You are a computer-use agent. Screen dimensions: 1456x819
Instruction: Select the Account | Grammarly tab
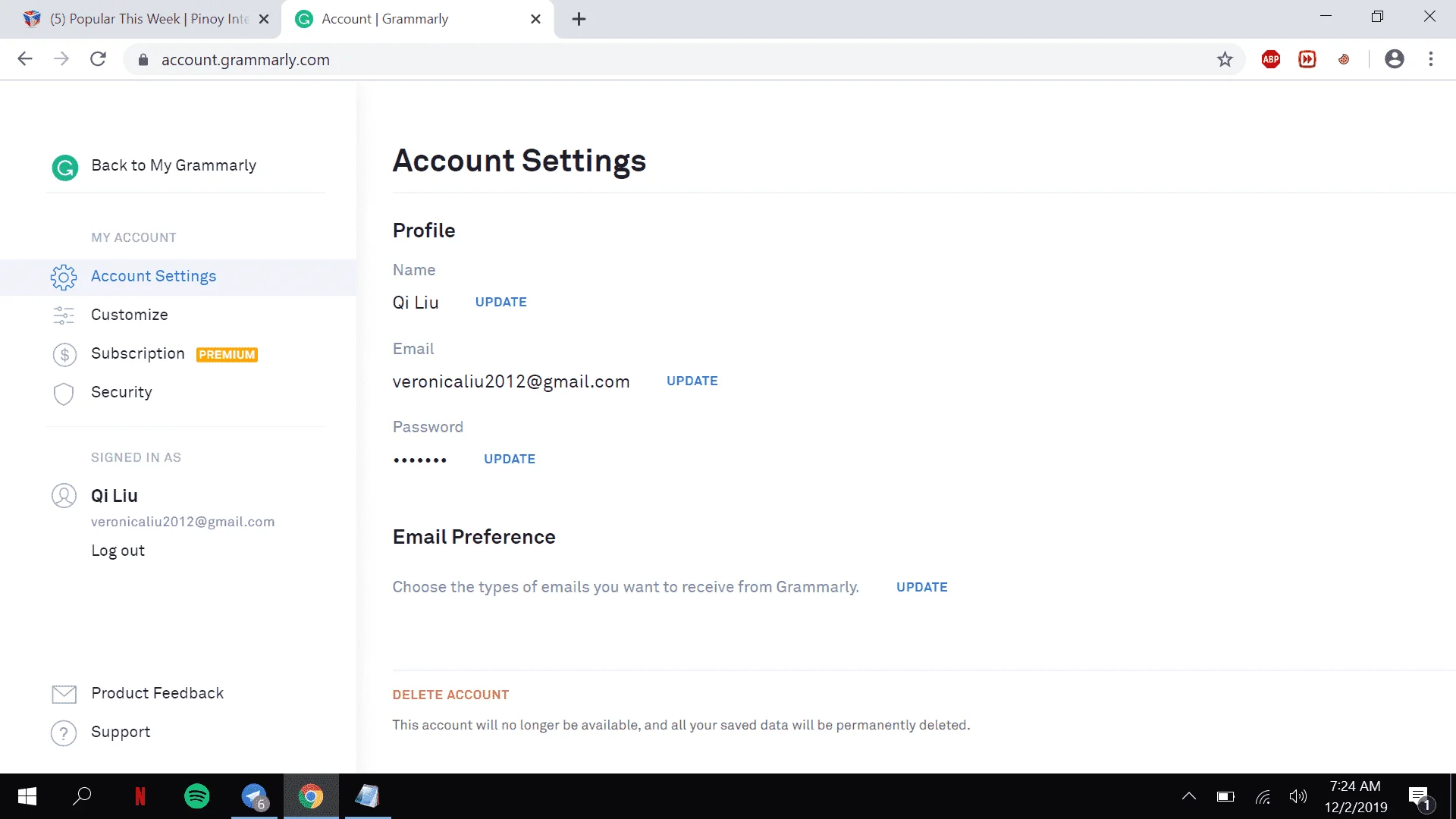pos(417,19)
